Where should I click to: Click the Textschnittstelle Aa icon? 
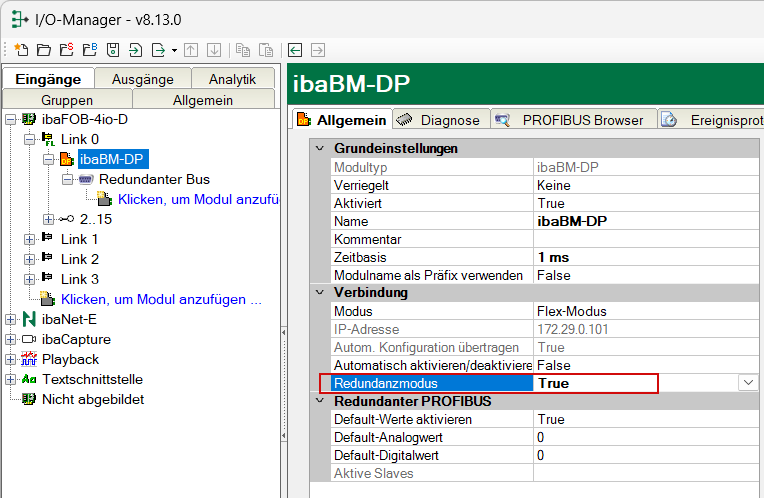[x=29, y=379]
